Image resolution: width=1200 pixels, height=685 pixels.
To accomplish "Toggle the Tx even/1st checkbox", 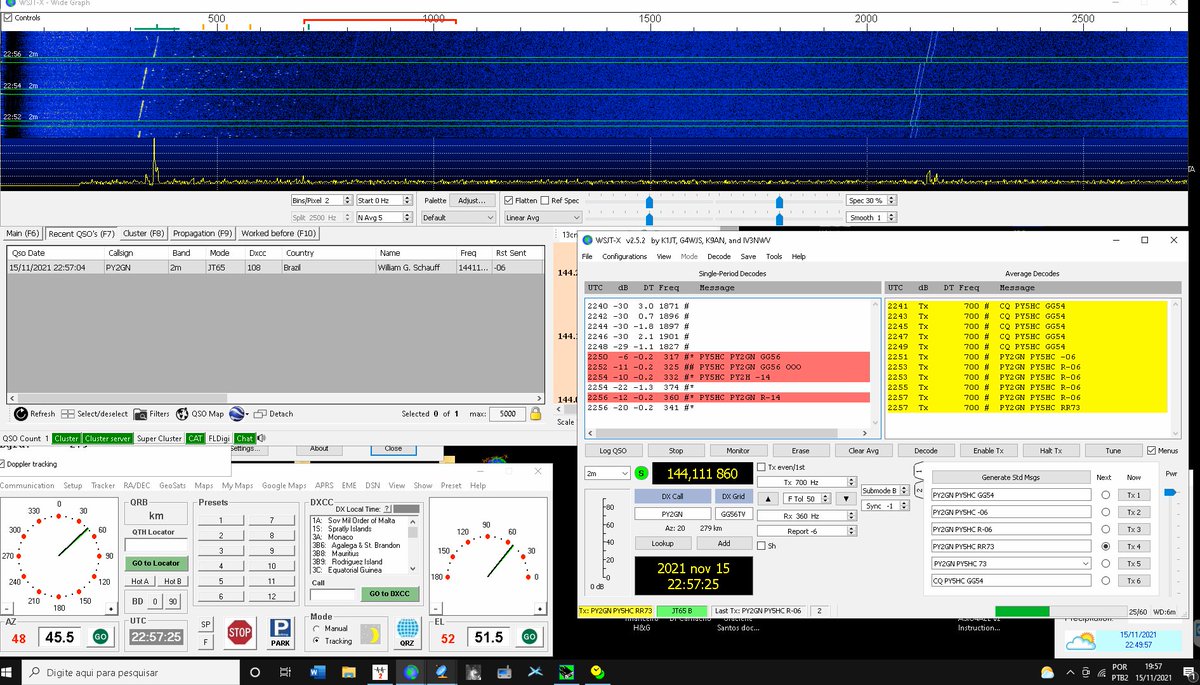I will [x=761, y=467].
